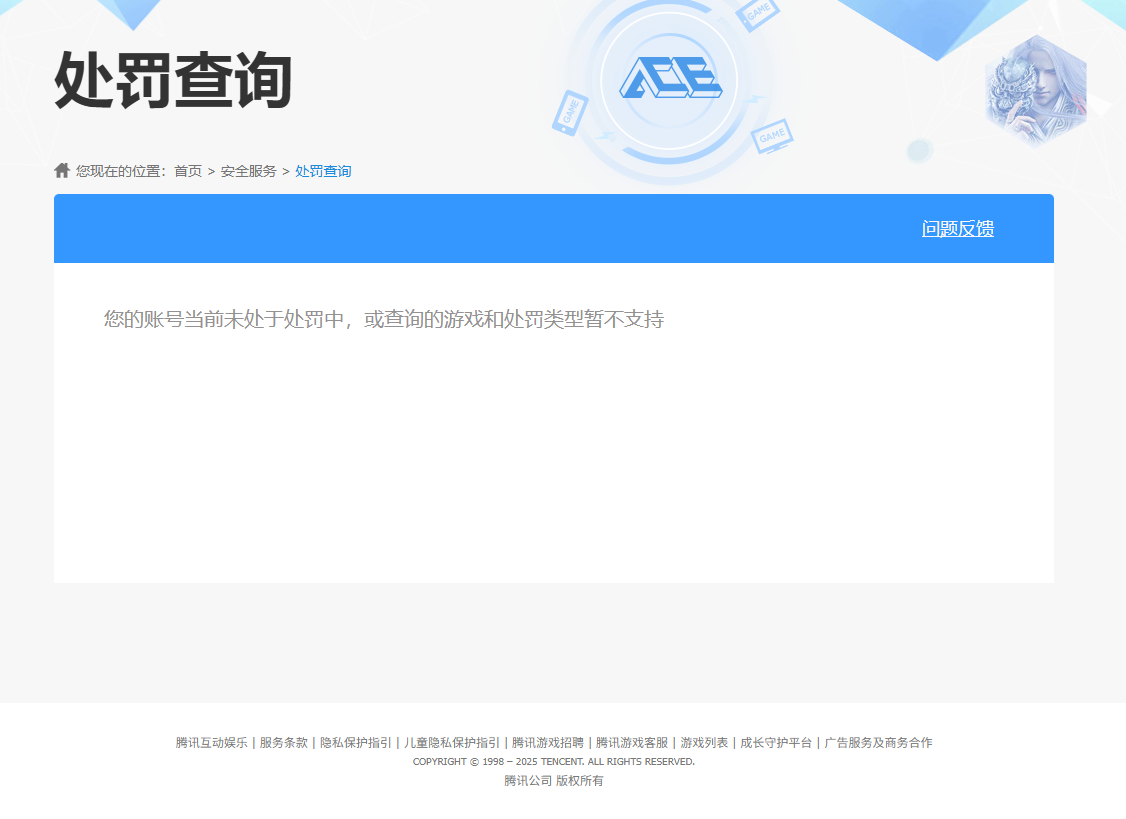Open 游戏列表 in the footer
Image resolution: width=1126 pixels, height=819 pixels.
704,743
